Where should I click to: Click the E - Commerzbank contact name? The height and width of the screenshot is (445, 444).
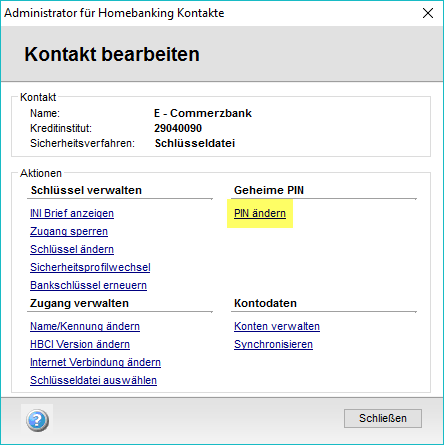pos(203,113)
